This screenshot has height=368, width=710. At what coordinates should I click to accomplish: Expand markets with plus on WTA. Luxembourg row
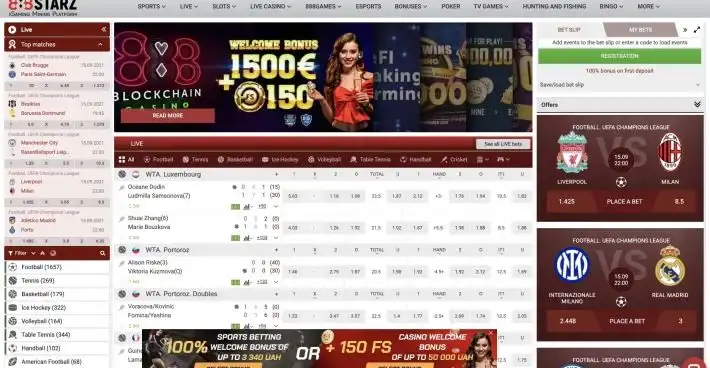[x=276, y=174]
